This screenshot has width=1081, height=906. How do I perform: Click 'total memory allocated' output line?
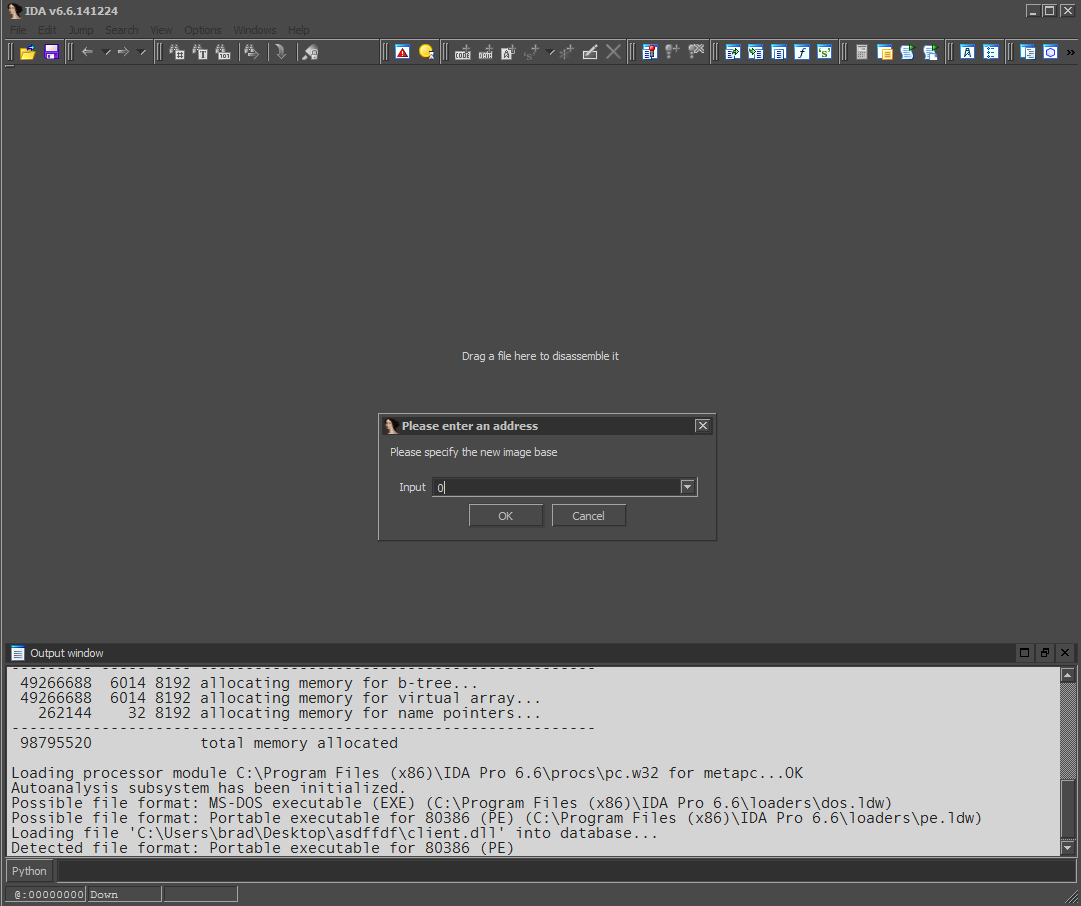[x=299, y=743]
